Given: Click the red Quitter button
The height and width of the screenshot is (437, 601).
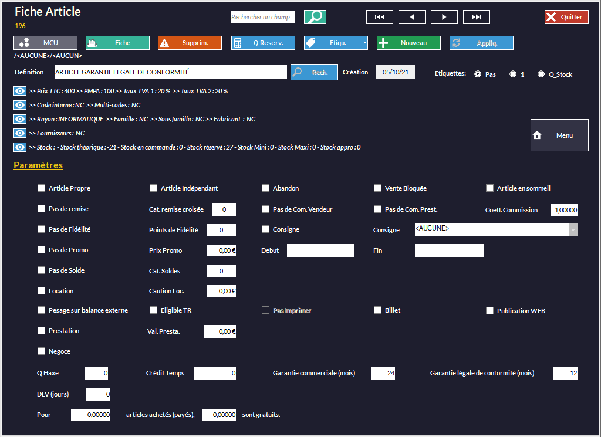Looking at the screenshot, I should click(x=566, y=17).
